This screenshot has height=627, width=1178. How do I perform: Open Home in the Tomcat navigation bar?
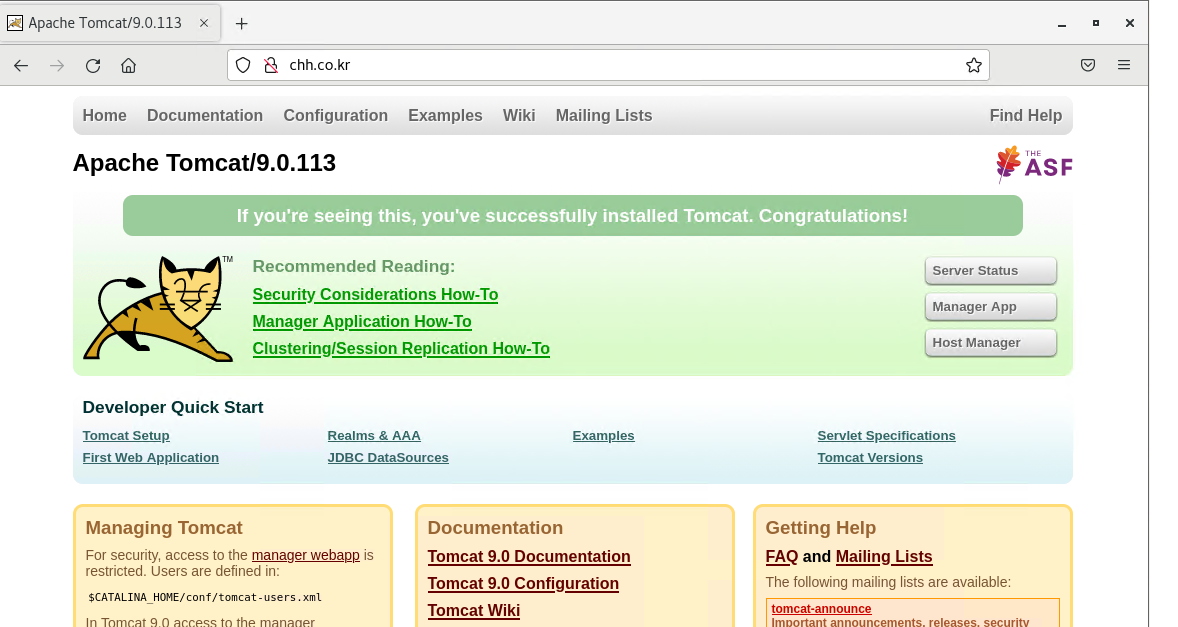104,116
